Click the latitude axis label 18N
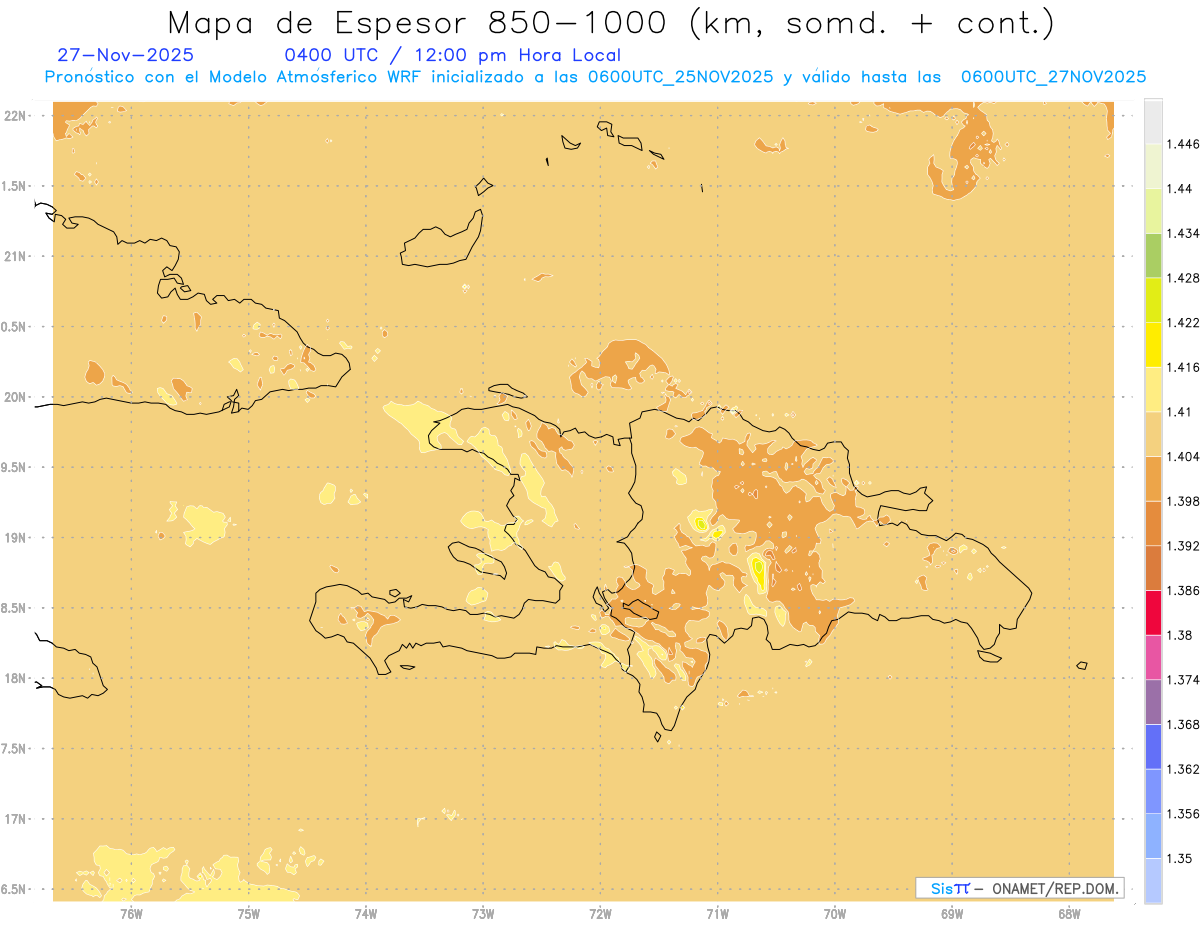This screenshot has width=1200, height=927. [15, 678]
